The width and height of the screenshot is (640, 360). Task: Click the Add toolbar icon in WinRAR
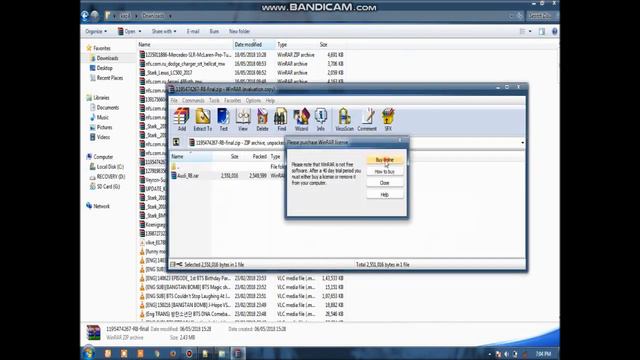(x=182, y=120)
